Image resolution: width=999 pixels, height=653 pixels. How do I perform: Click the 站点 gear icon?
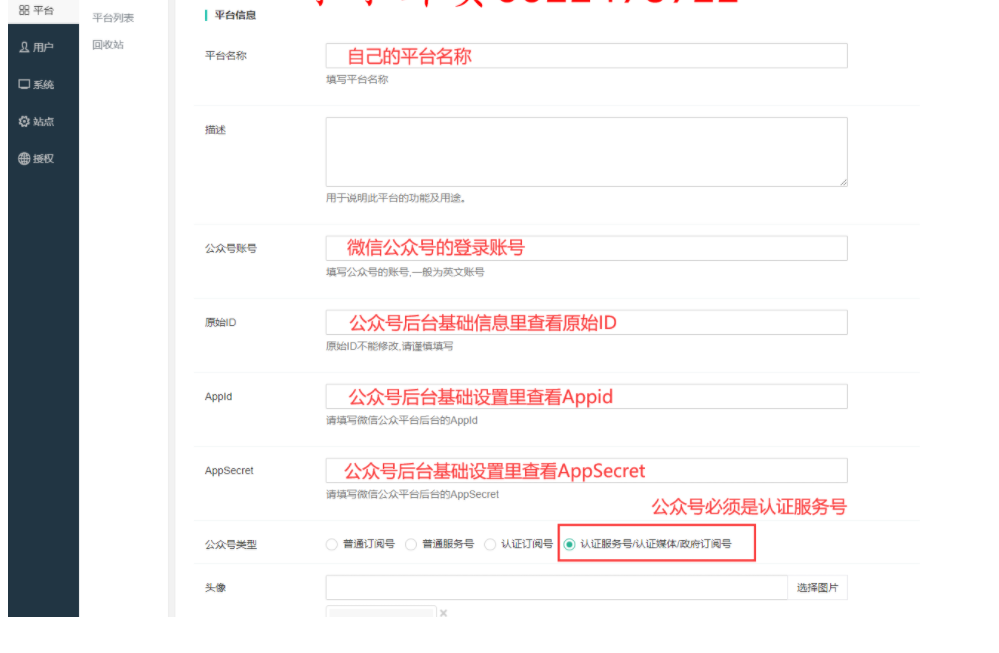coord(24,121)
